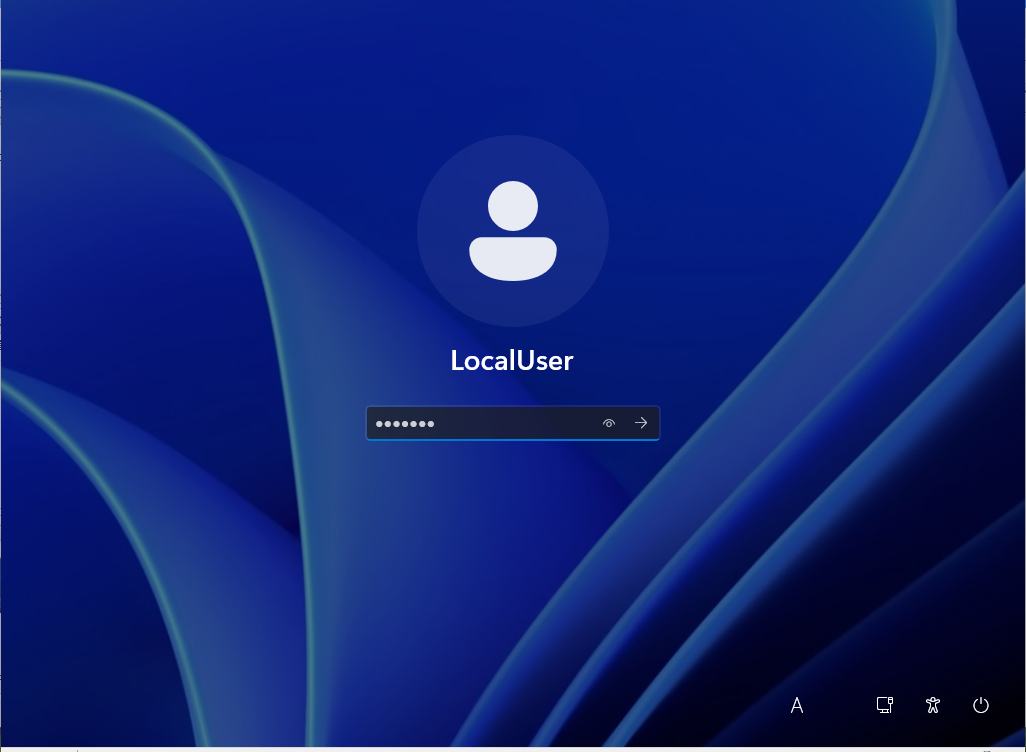The image size is (1026, 752).
Task: Click the masked password dots
Action: (x=404, y=423)
